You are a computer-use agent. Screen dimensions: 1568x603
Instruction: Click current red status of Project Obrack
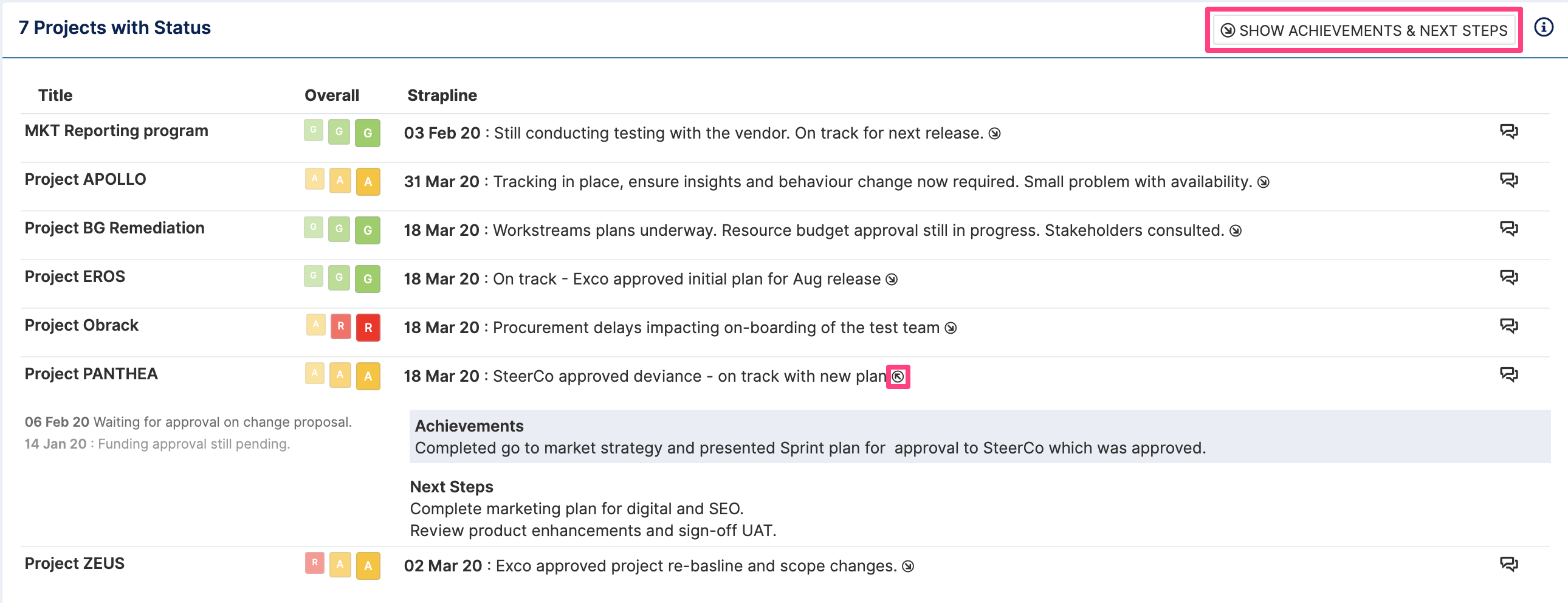point(368,328)
